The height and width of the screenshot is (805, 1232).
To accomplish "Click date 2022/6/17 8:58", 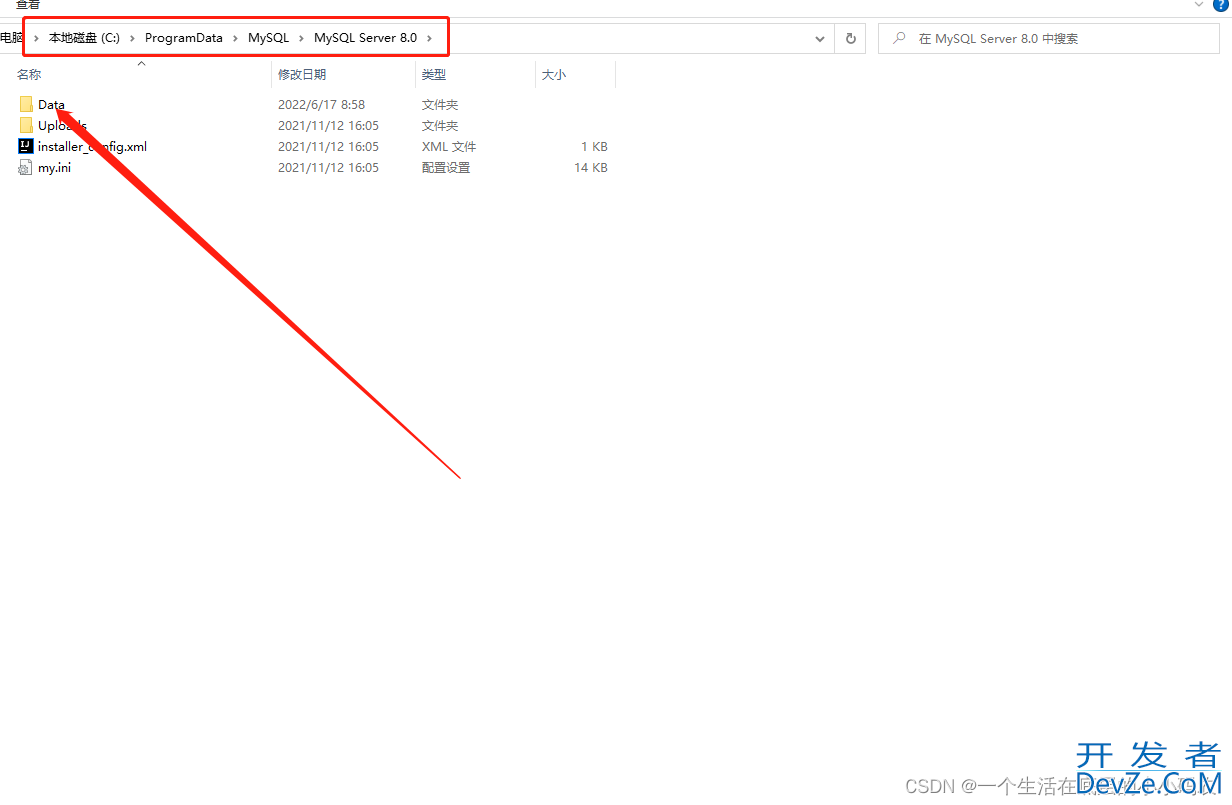I will pyautogui.click(x=321, y=104).
